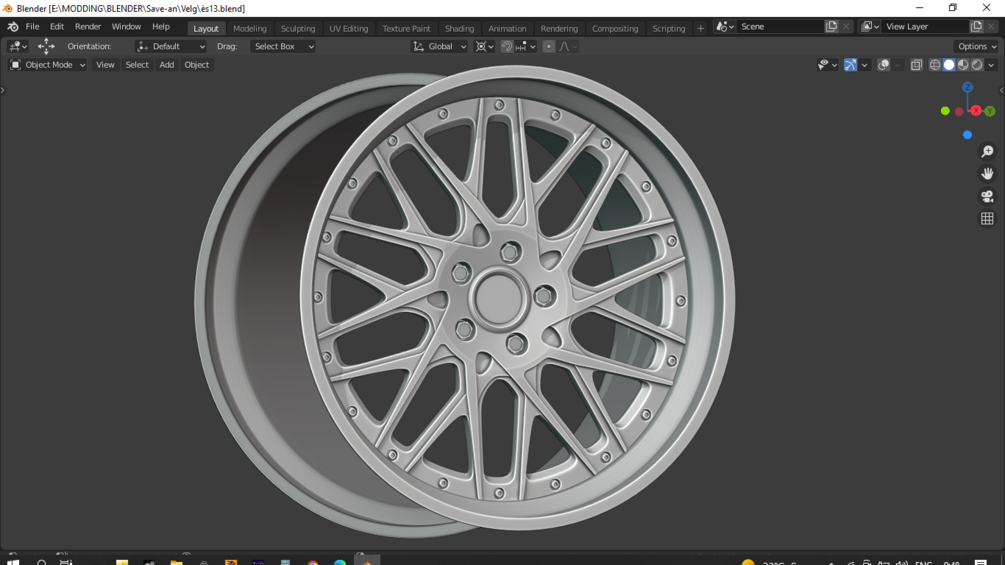The width and height of the screenshot is (1005, 565).
Task: Expand the Global transform orientation dropdown
Action: click(440, 46)
